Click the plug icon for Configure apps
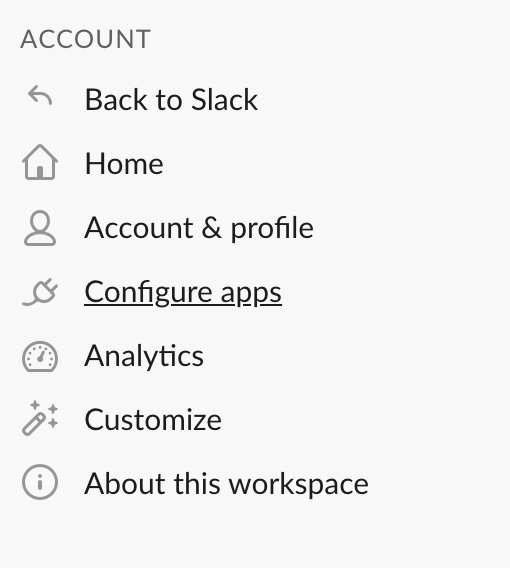This screenshot has height=568, width=510. tap(40, 292)
